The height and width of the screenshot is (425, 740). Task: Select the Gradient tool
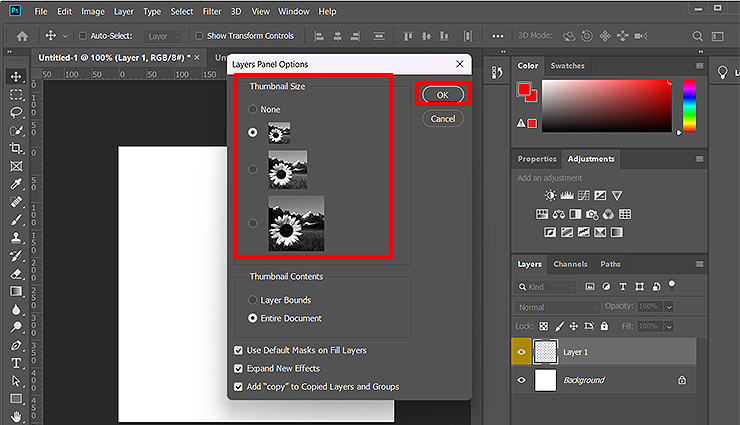point(16,292)
